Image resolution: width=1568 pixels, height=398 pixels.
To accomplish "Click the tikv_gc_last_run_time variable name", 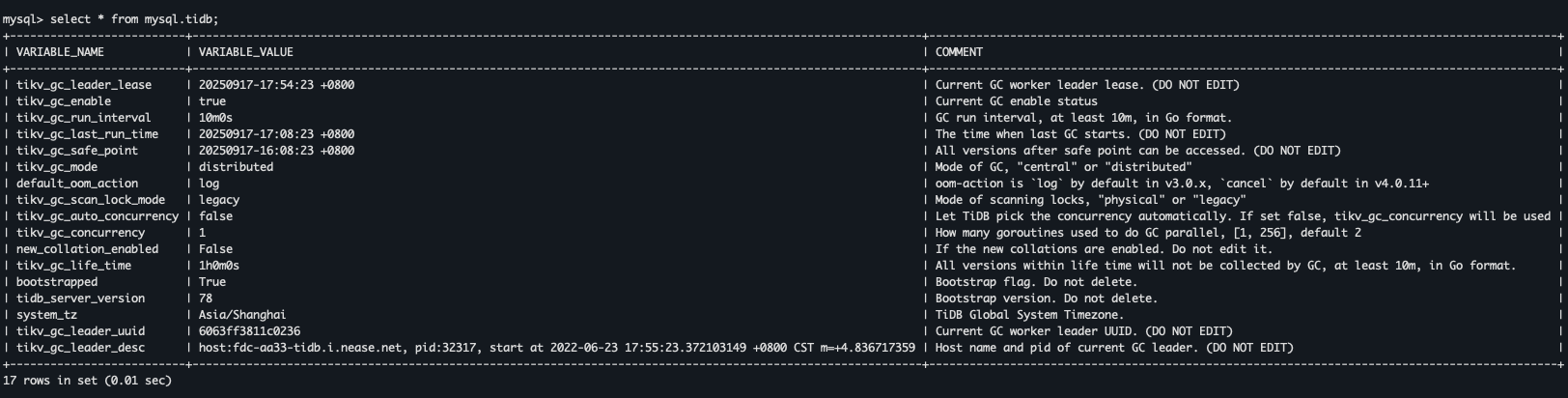I will tap(87, 134).
